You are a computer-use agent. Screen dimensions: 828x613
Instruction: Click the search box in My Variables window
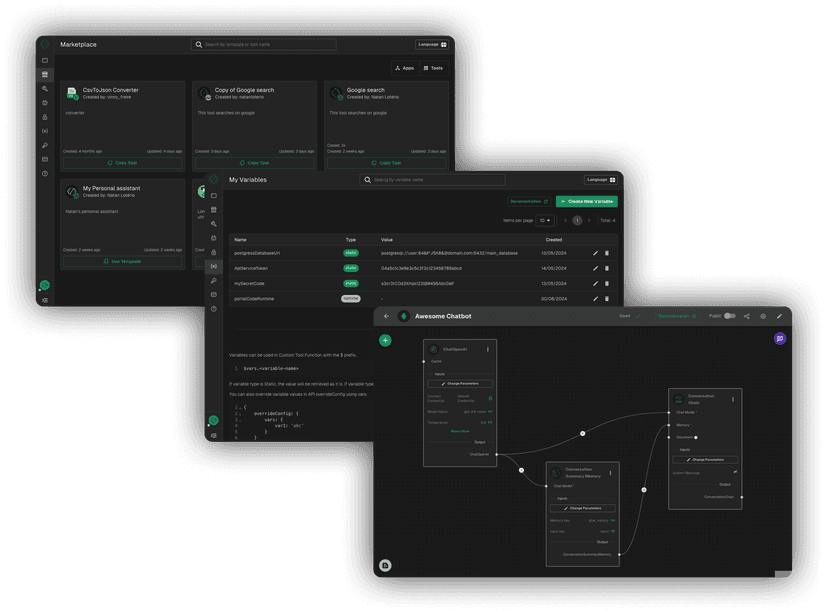pos(432,180)
